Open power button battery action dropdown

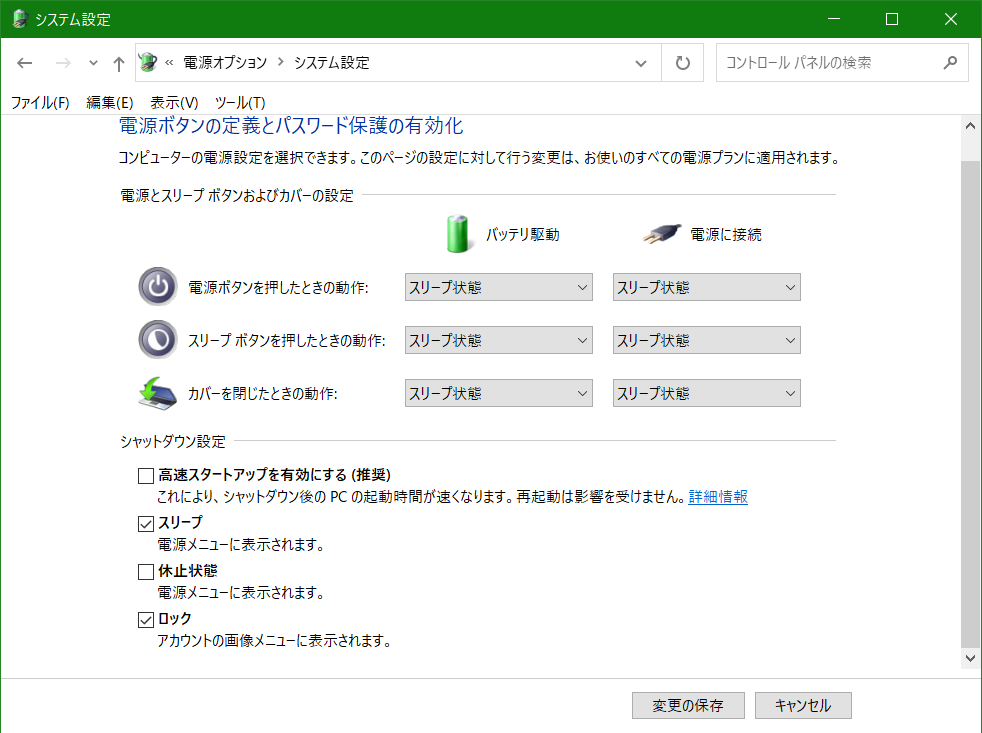pos(499,287)
